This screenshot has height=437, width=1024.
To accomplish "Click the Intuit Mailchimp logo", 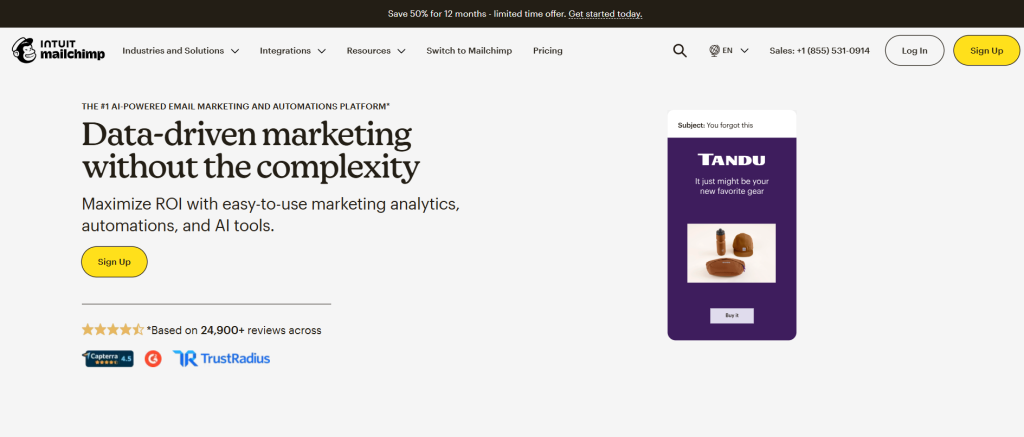I will click(57, 51).
